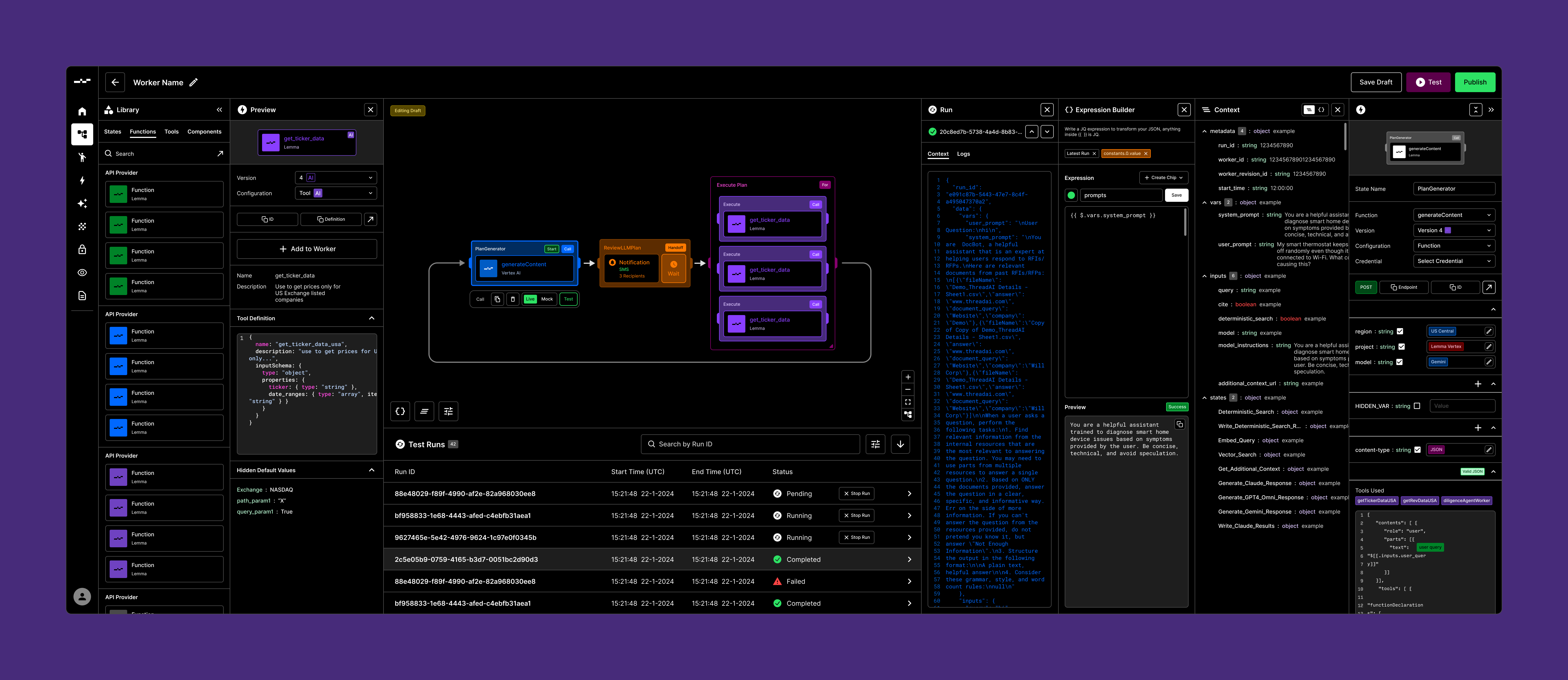Collapse the metadata tree node in Context
This screenshot has height=680, width=1568.
click(x=1205, y=132)
